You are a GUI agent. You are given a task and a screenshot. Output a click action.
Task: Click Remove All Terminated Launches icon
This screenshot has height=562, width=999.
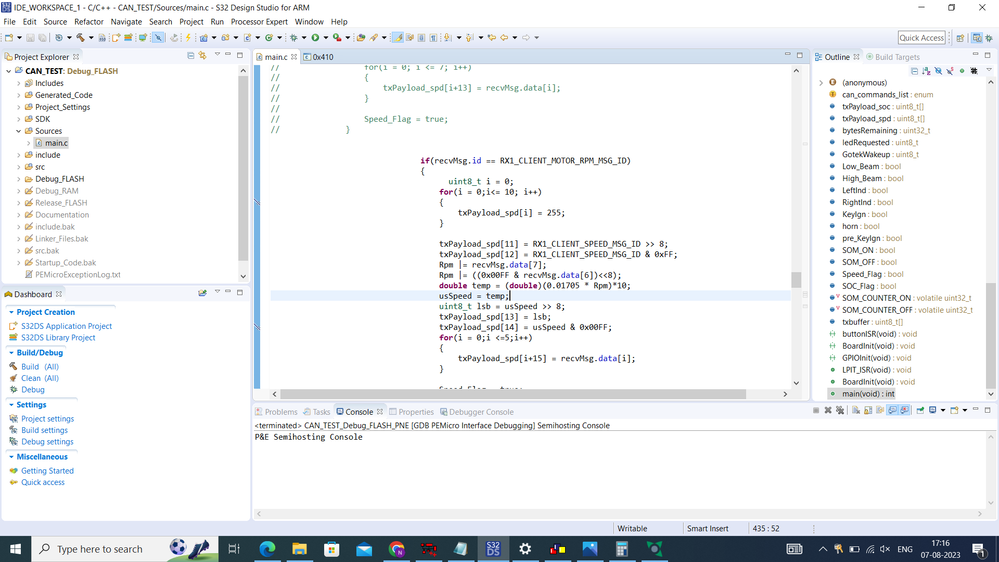840,410
